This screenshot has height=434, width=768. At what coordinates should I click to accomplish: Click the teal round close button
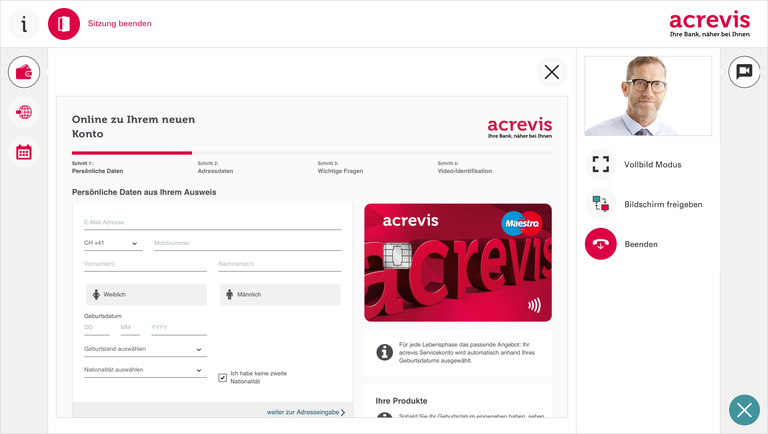(x=744, y=410)
